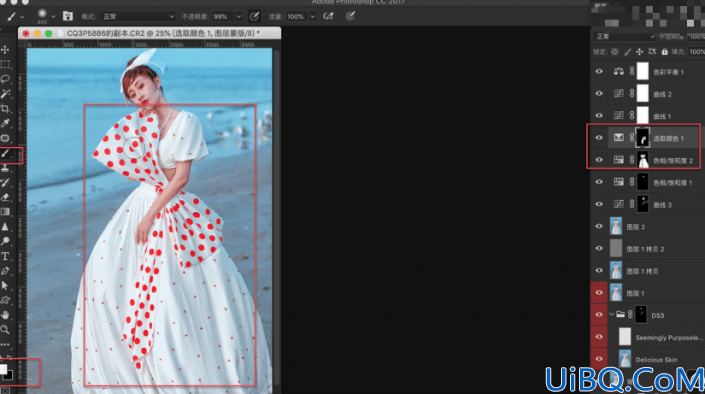
Task: Click lock all padlock icon
Action: point(665,52)
